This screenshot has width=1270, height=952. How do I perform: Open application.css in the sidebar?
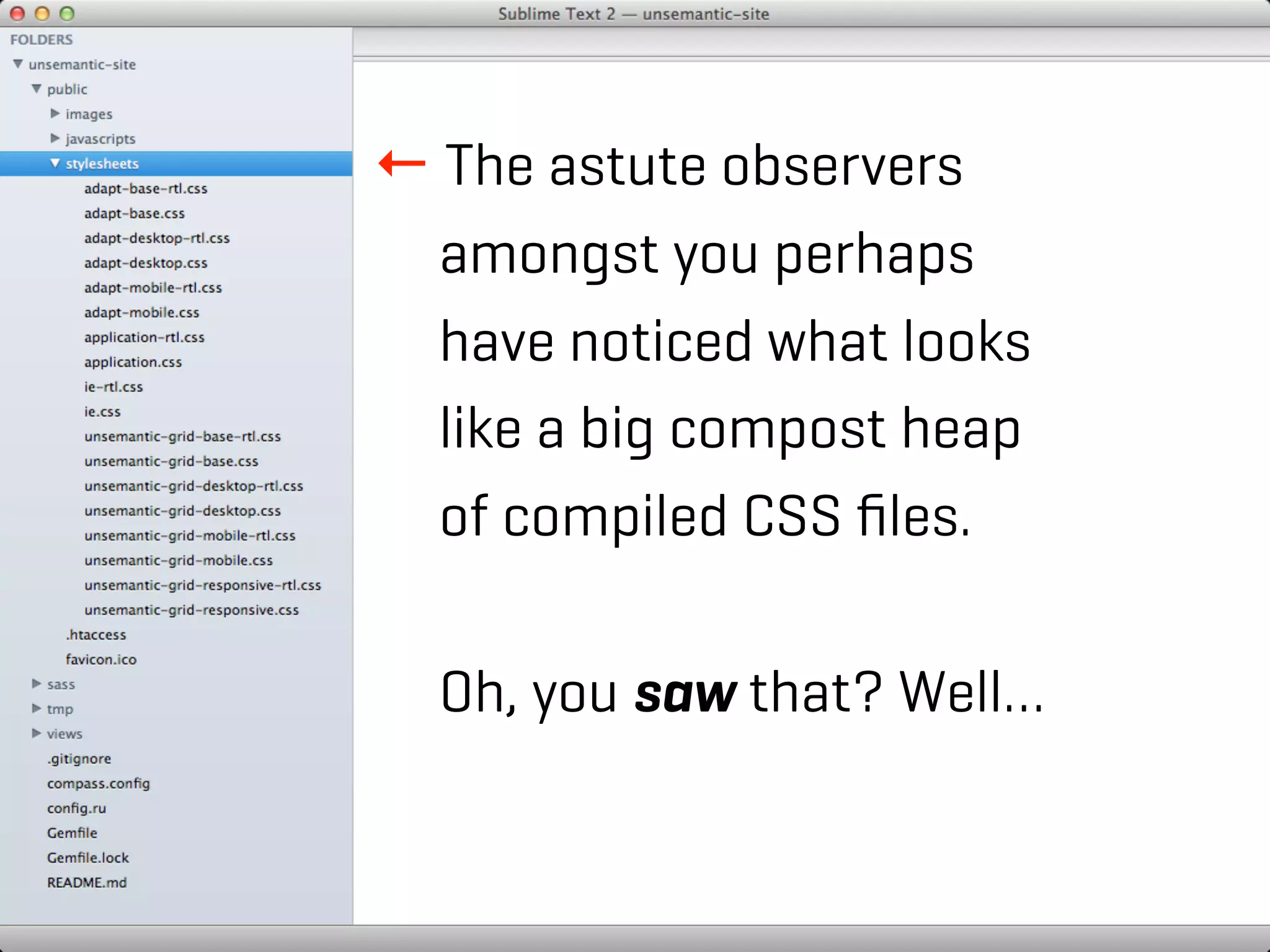pyautogui.click(x=133, y=362)
